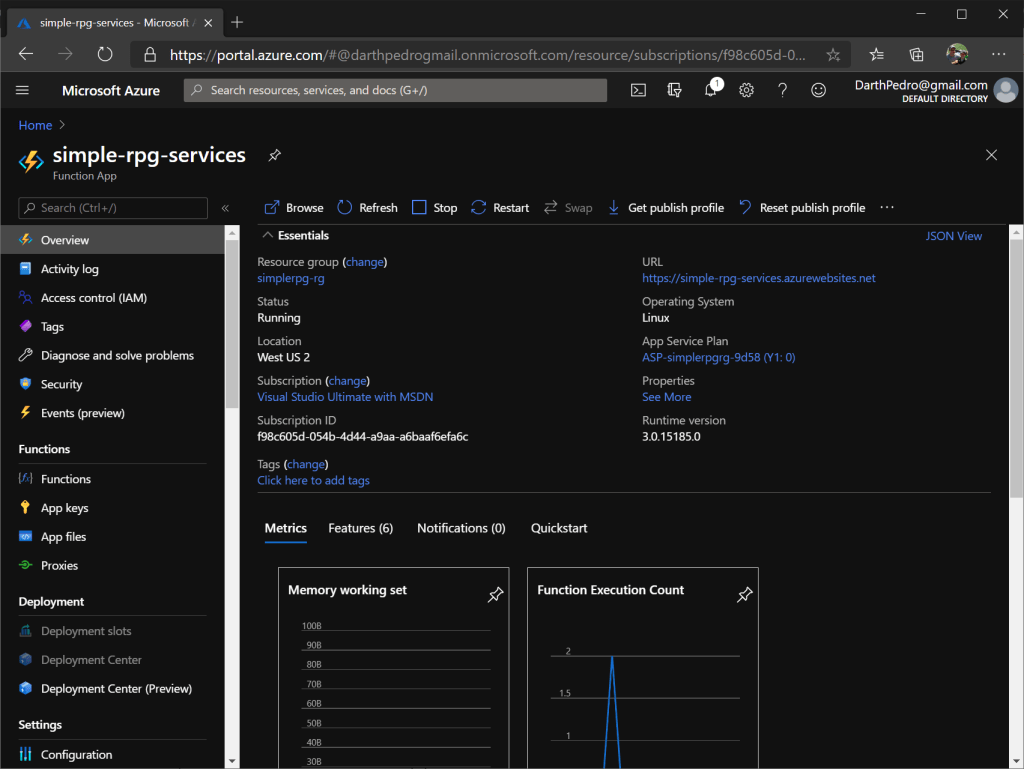Pin the Function Execution Count chart
The height and width of the screenshot is (769, 1024).
point(744,595)
